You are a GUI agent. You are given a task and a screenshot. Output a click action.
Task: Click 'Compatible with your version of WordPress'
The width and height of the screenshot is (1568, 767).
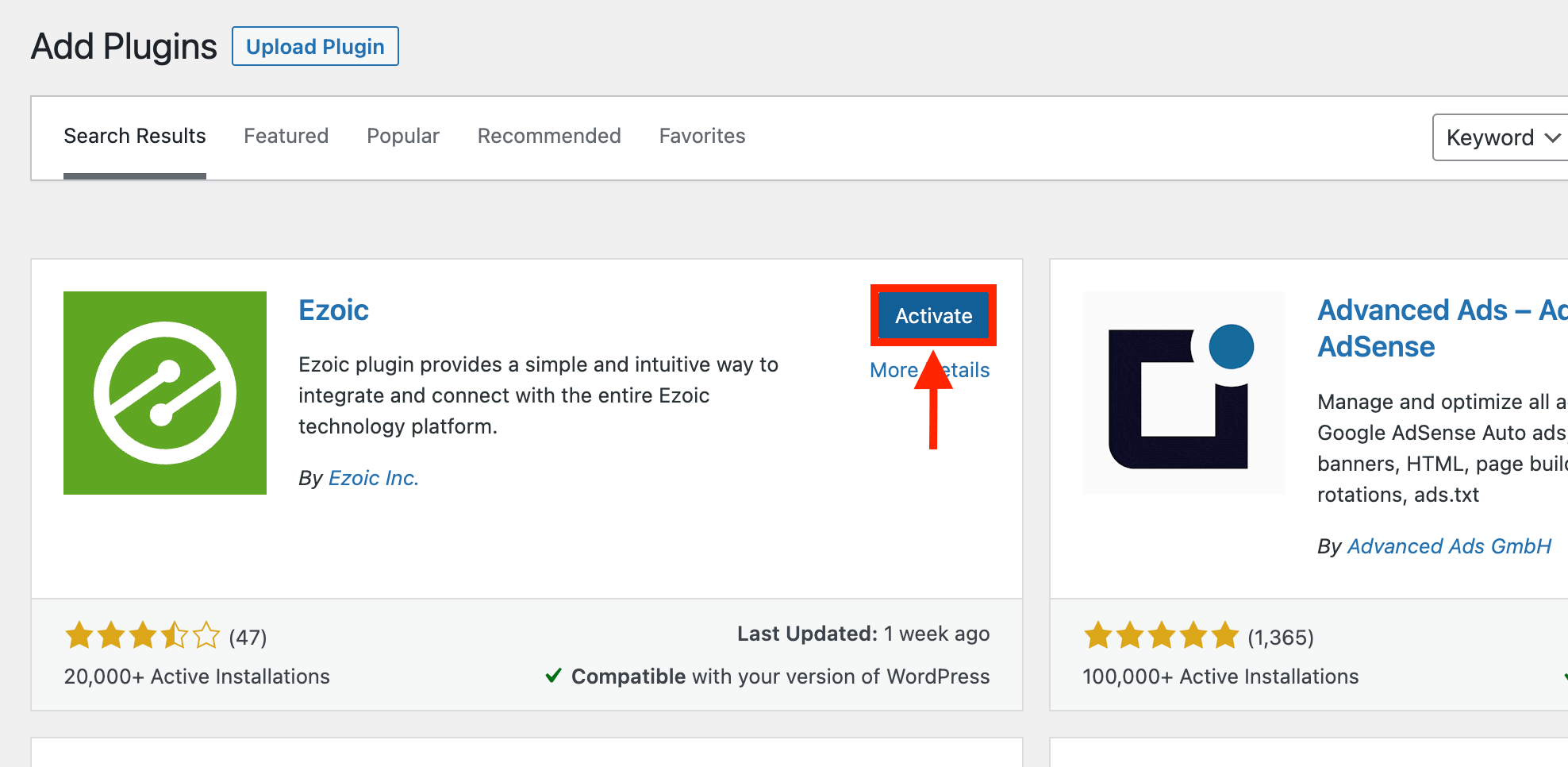point(780,676)
